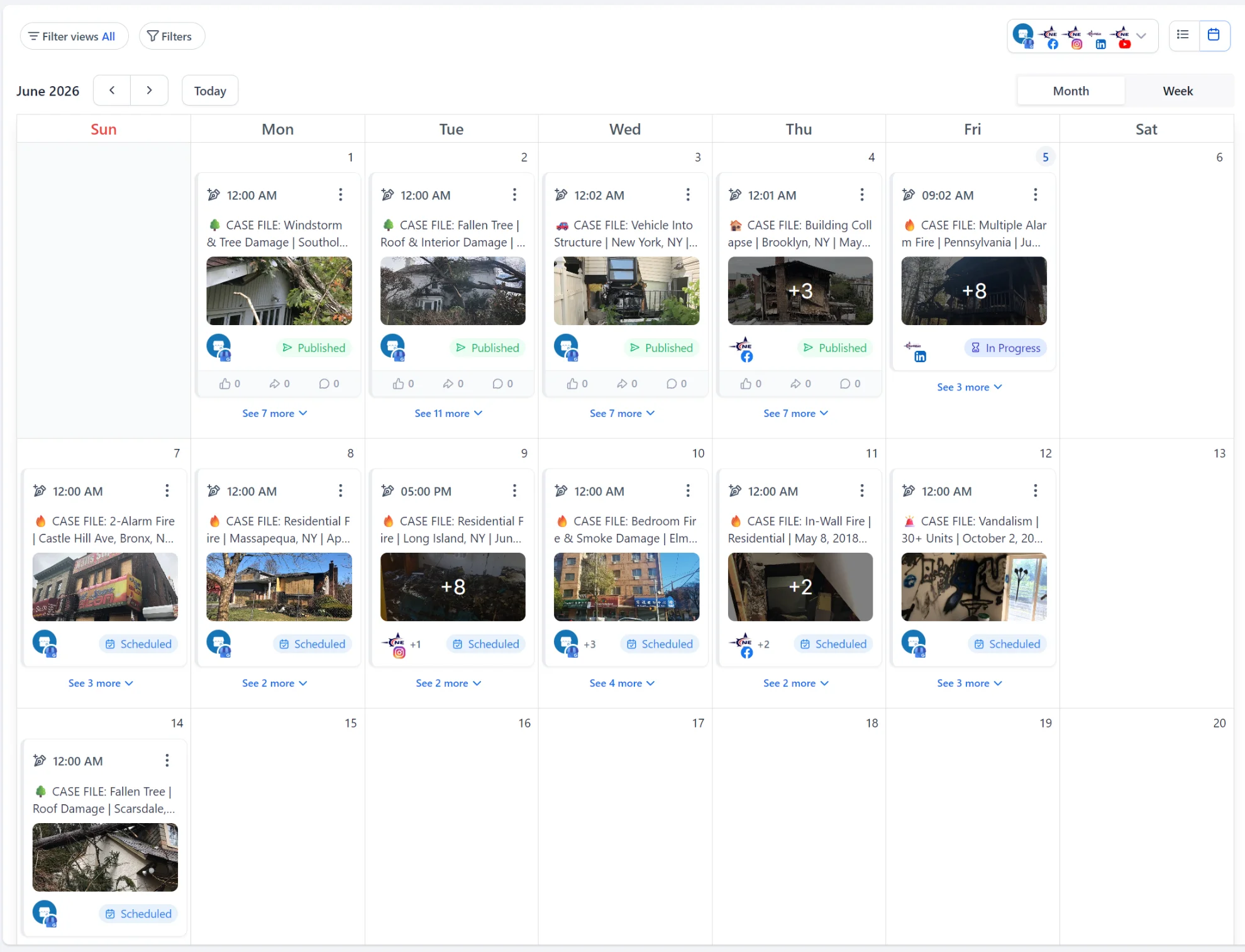This screenshot has width=1245, height=952.
Task: Click share icon on Fallen Tree June 2 post
Action: tap(448, 384)
